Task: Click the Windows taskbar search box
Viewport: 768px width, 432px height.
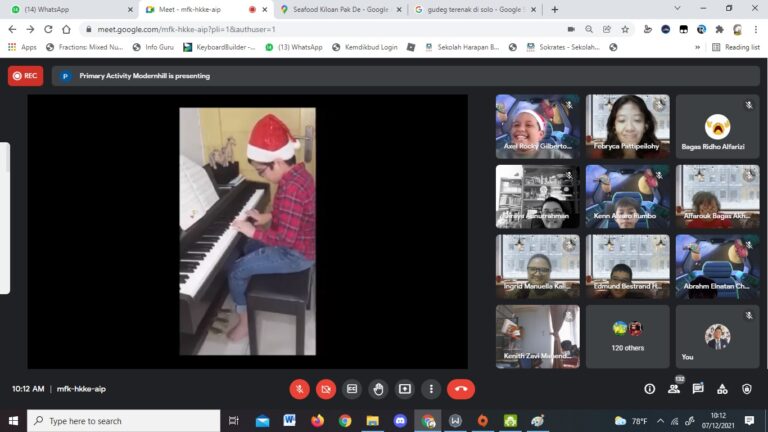Action: tap(123, 421)
